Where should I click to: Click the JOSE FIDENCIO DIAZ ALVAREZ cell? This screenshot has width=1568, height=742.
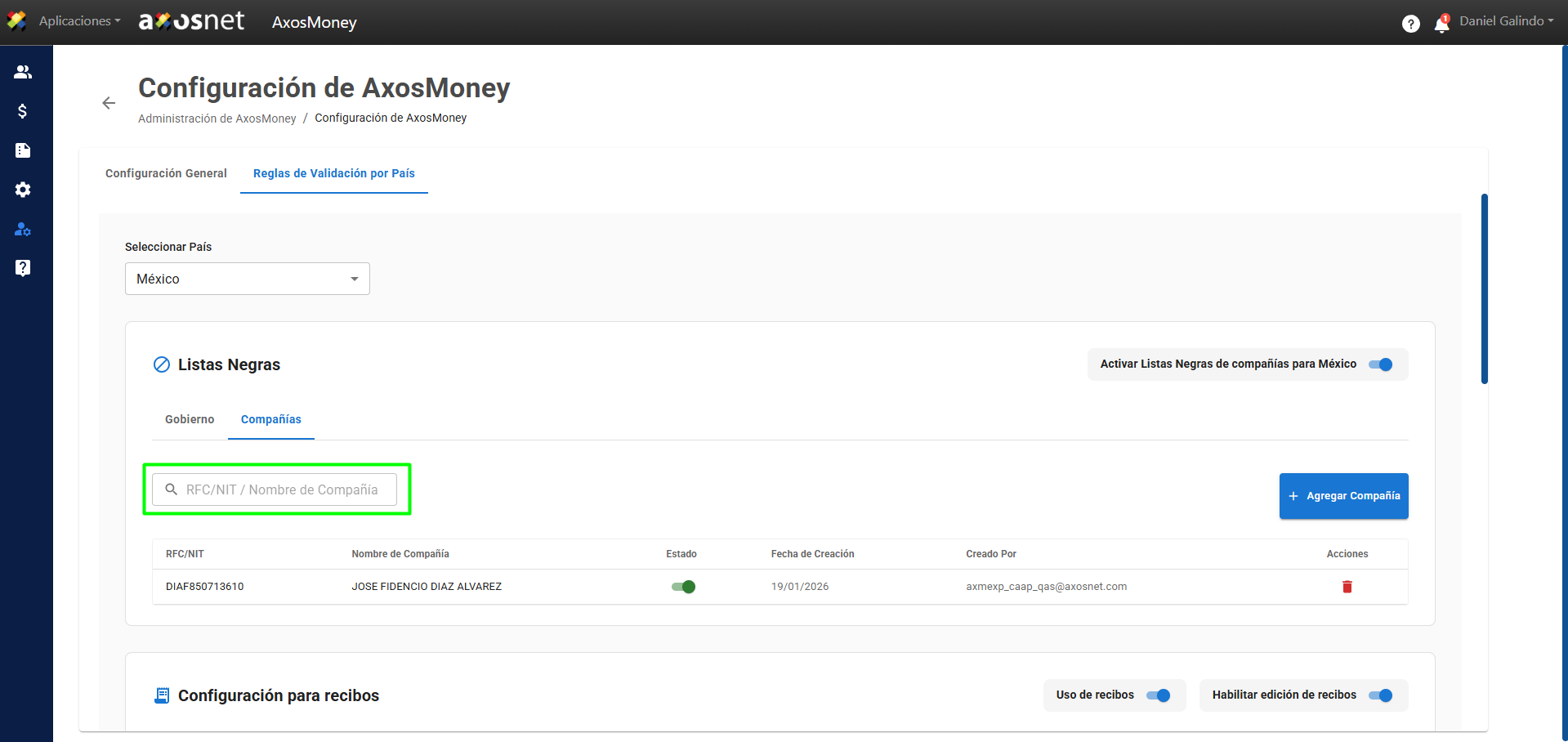tap(427, 587)
